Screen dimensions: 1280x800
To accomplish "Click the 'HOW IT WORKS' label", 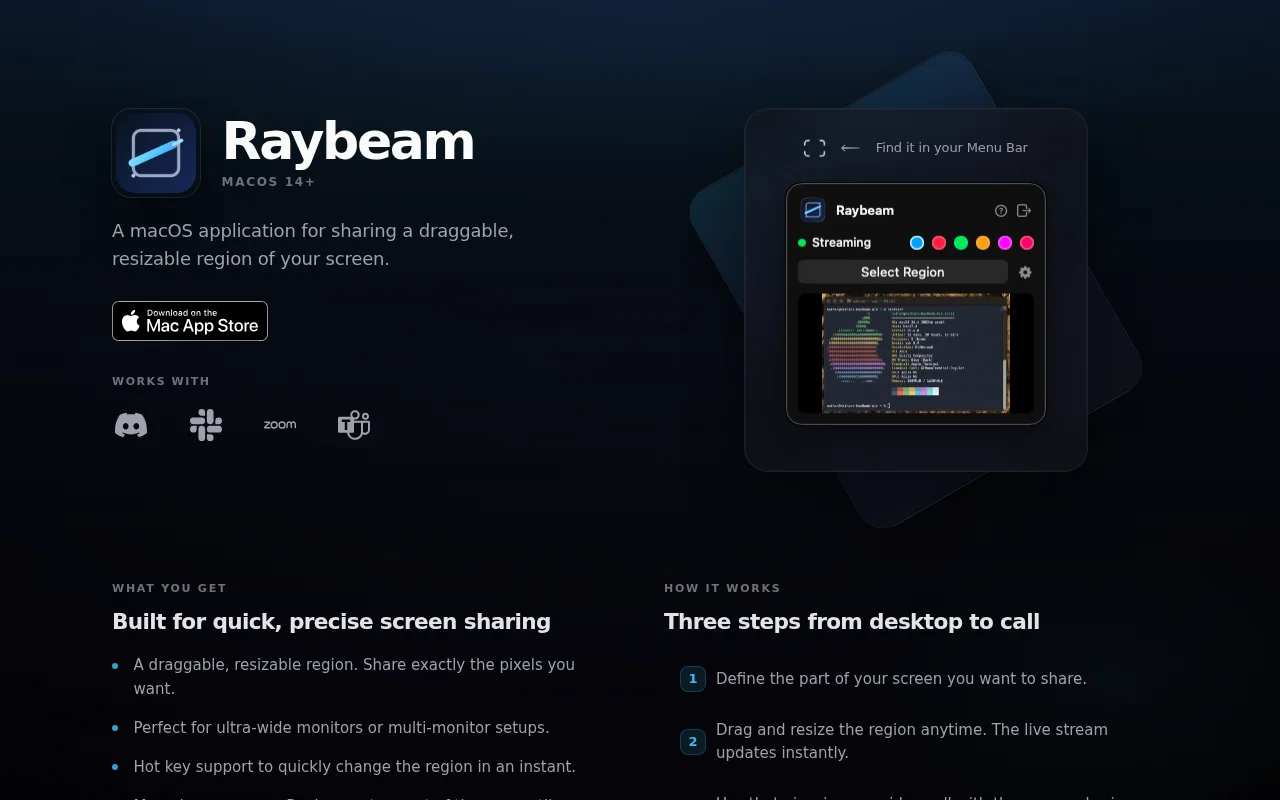I will pyautogui.click(x=722, y=588).
